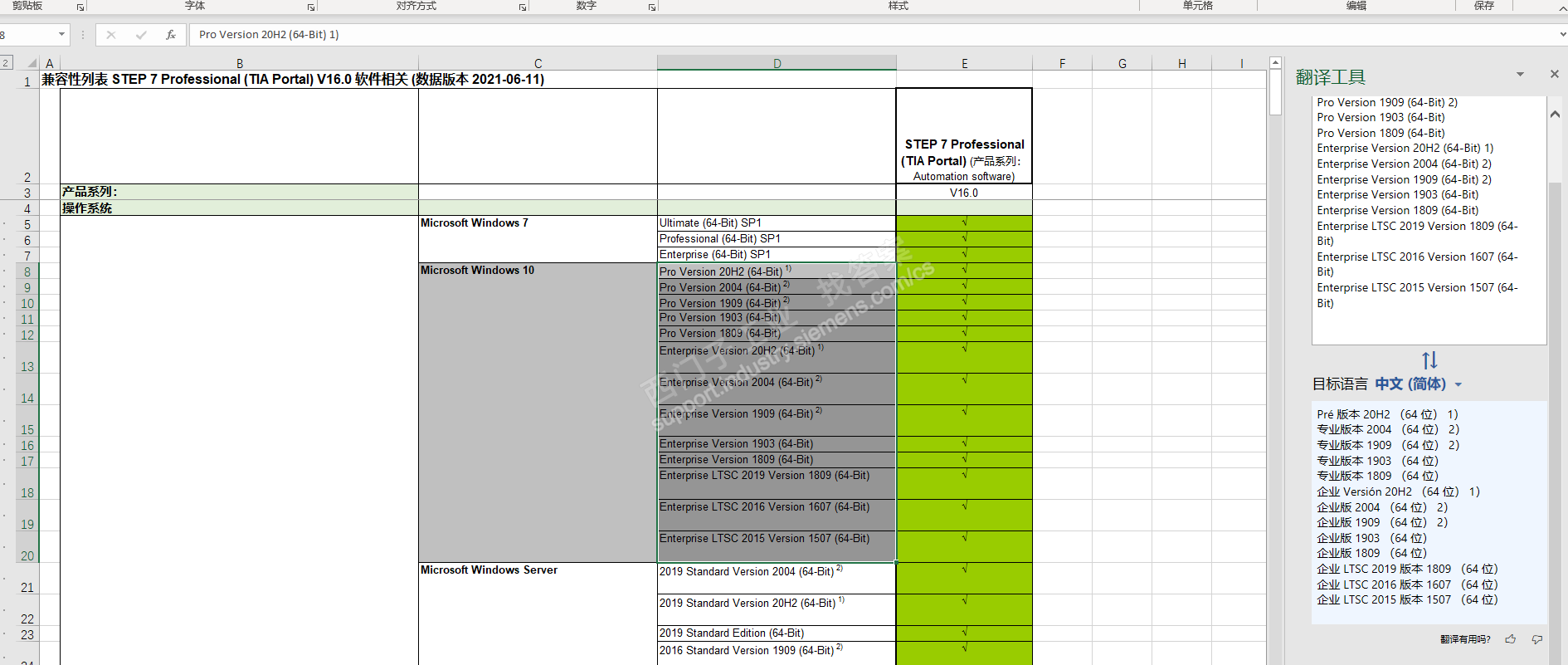
Task: Select the Enterprise Version 1903 (64-Bit) sheet cell
Action: (x=777, y=444)
